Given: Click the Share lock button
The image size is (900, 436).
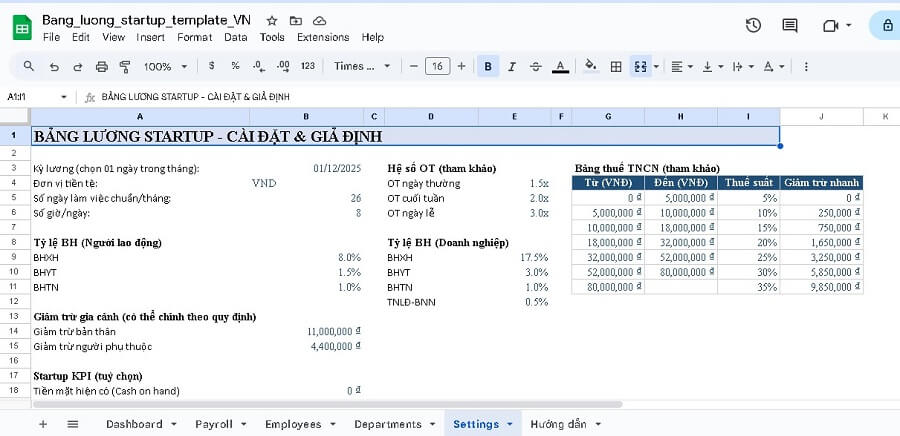Looking at the screenshot, I should point(887,25).
